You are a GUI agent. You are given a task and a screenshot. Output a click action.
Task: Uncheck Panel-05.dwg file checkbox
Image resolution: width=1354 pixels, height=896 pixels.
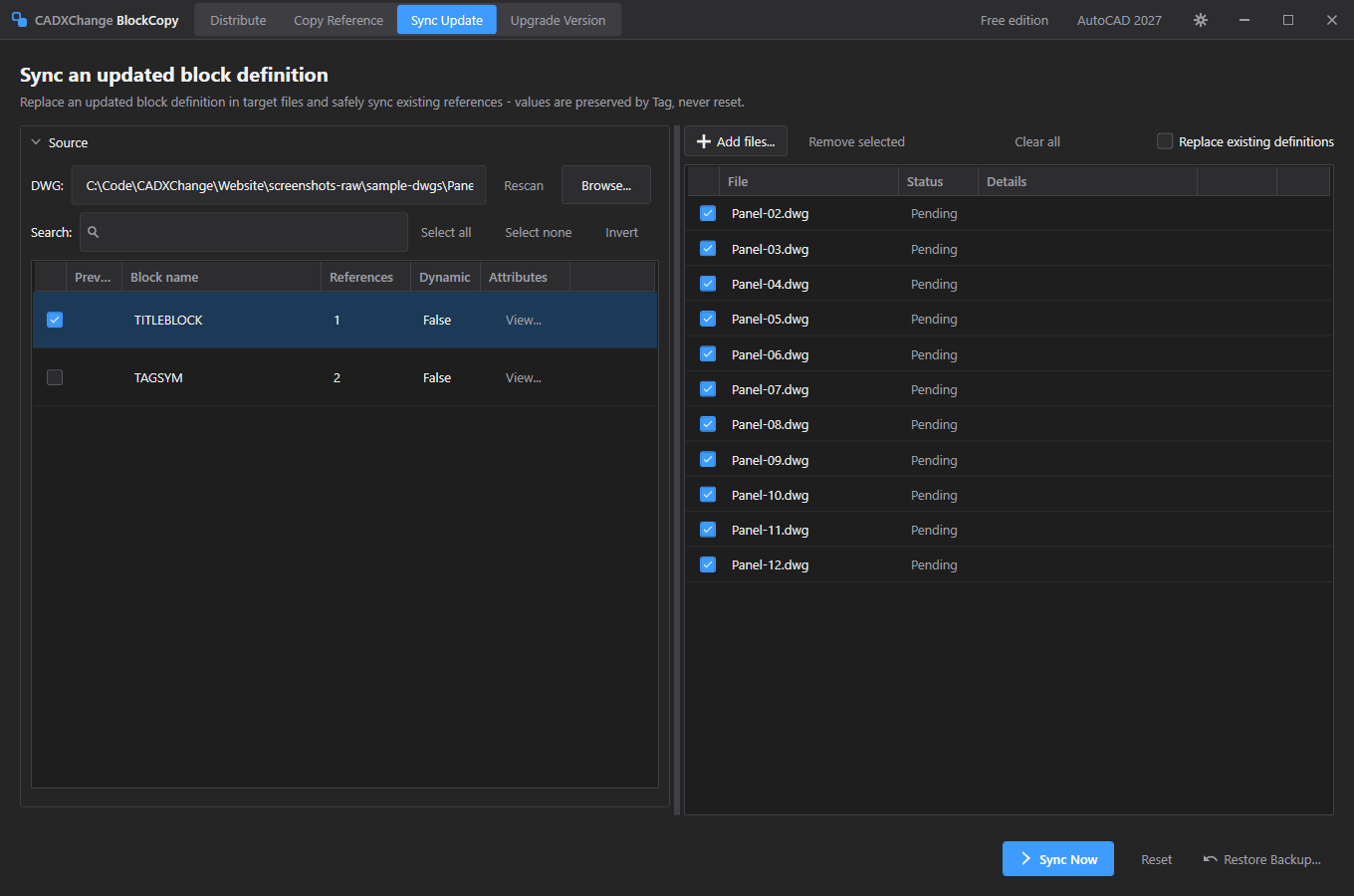coord(708,319)
